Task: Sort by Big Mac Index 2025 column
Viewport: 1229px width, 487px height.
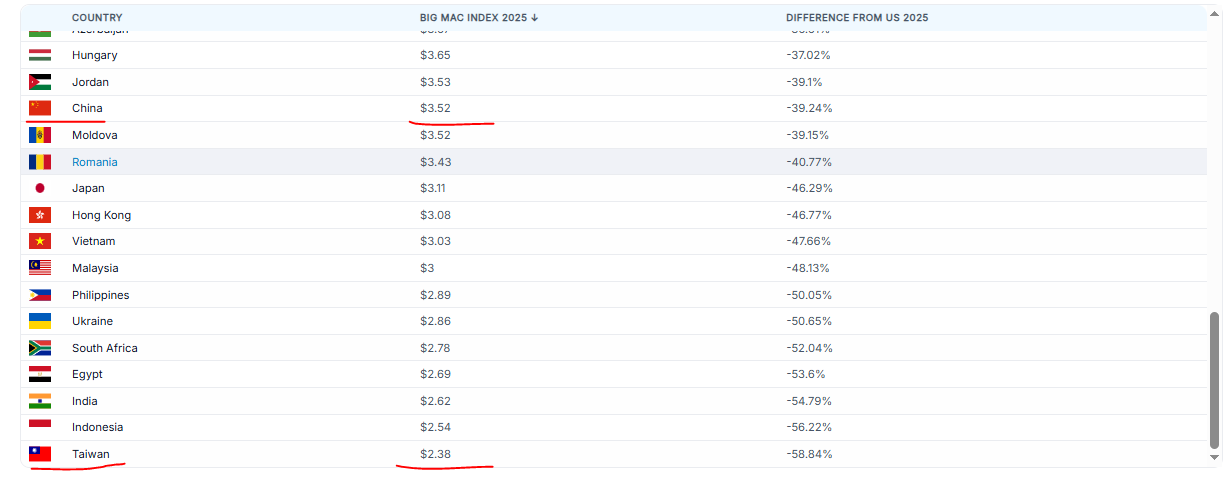Action: pos(479,18)
